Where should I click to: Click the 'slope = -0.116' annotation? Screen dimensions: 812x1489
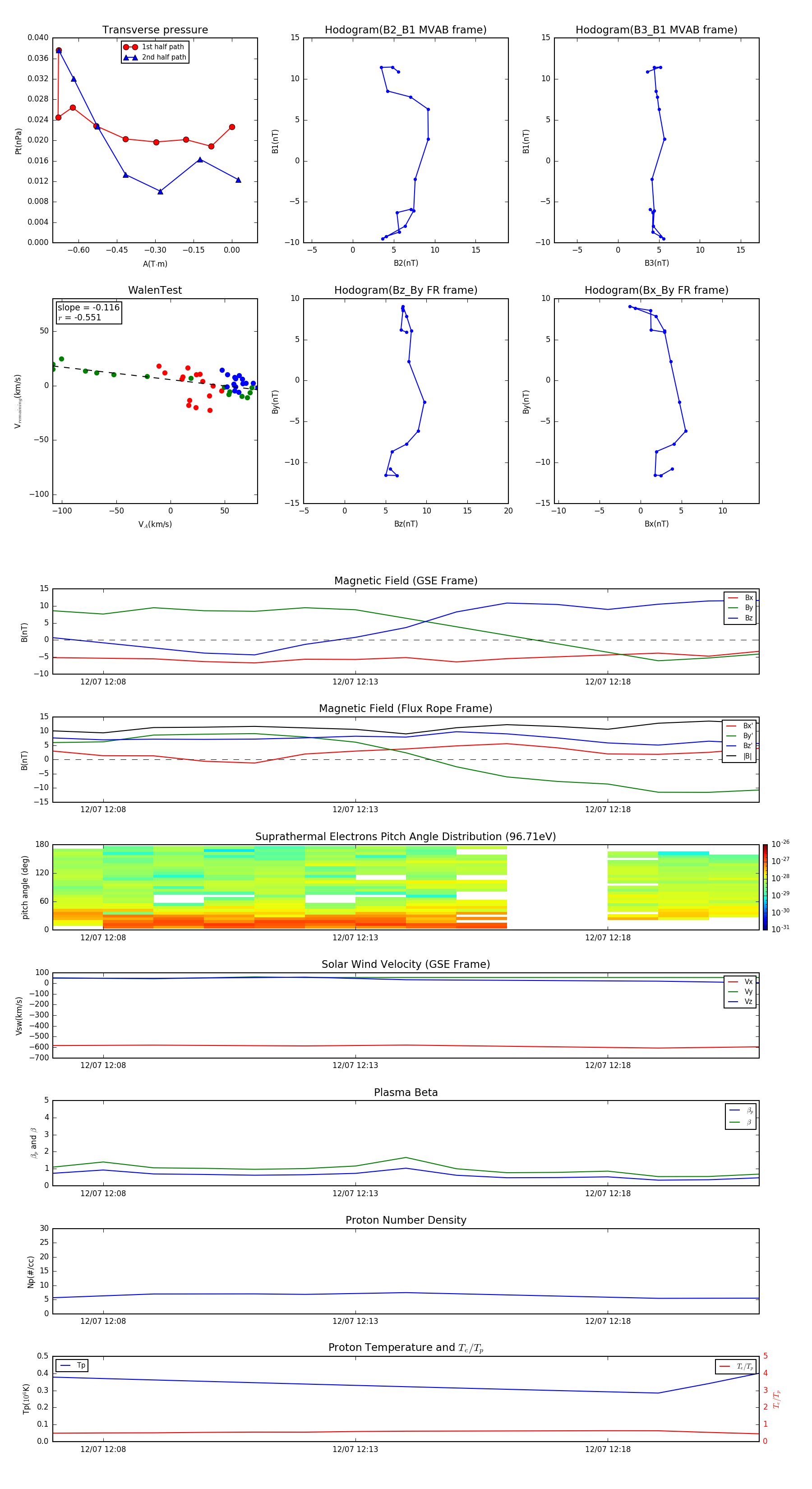tap(88, 308)
